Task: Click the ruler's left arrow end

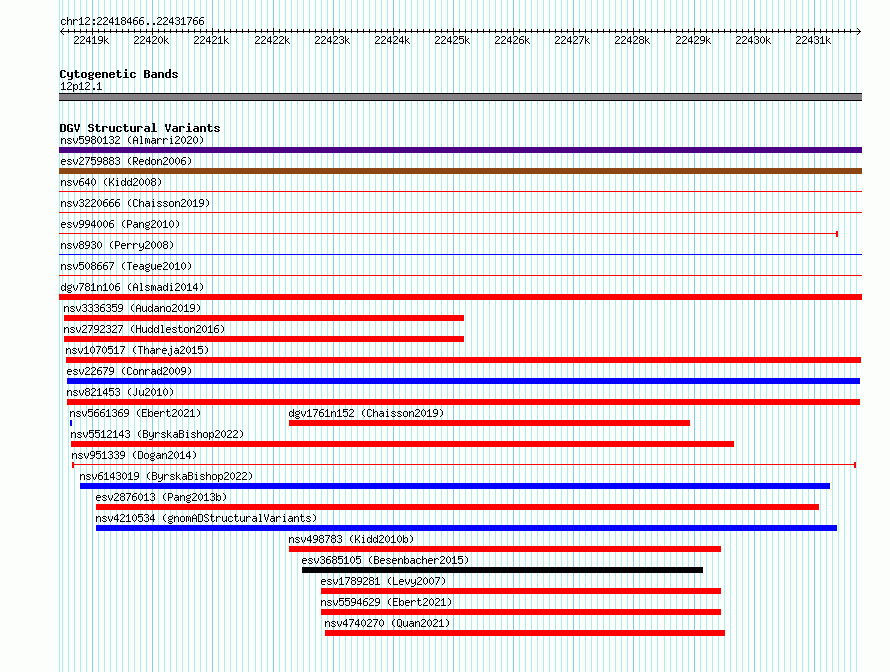Action: (x=62, y=31)
